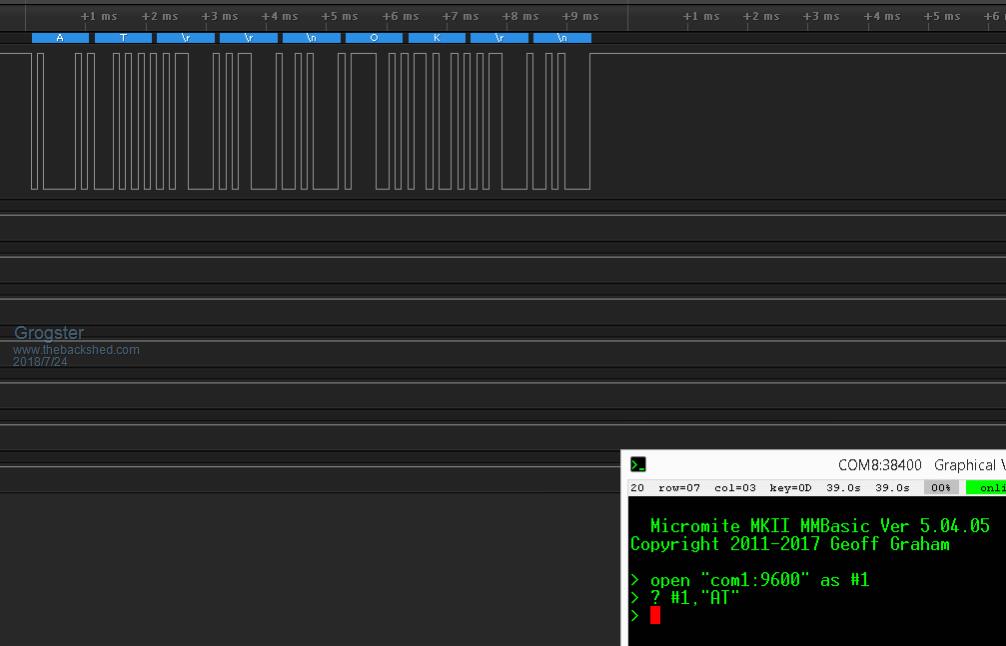Open the www.thebackshed.com link

pos(76,350)
